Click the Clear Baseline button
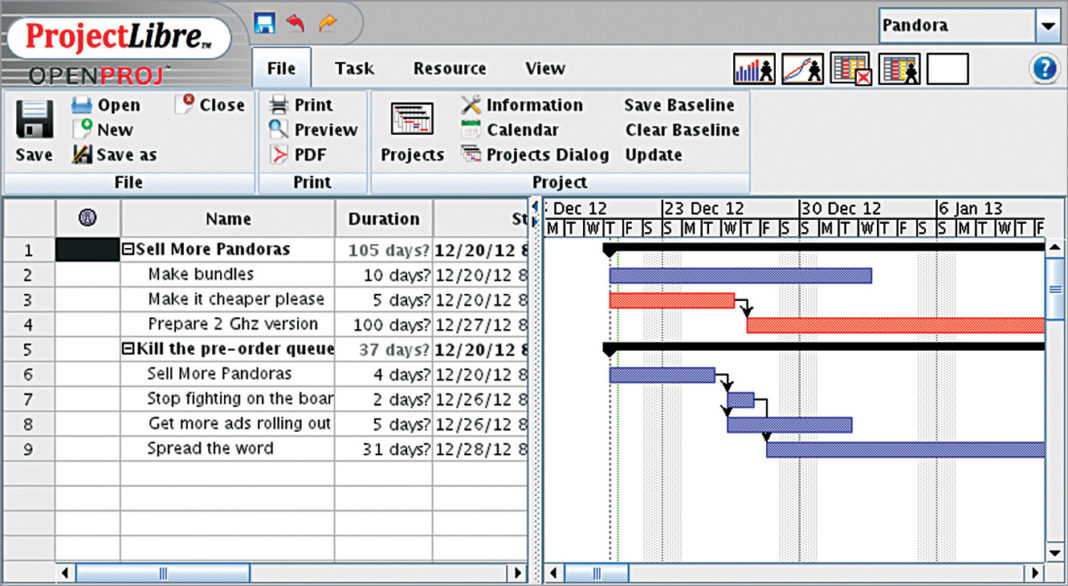 (x=682, y=130)
